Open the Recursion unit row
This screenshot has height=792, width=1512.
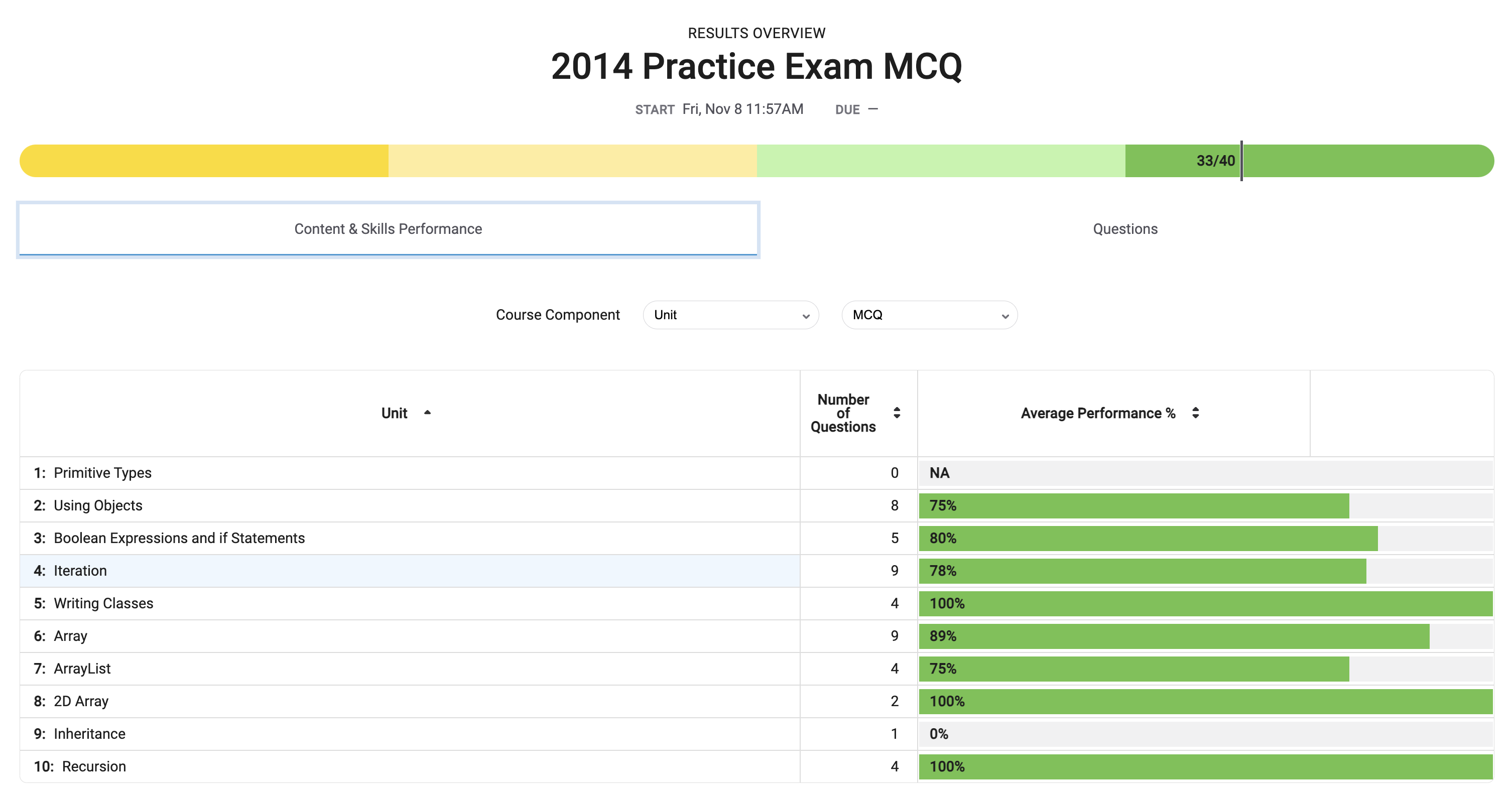coord(94,766)
